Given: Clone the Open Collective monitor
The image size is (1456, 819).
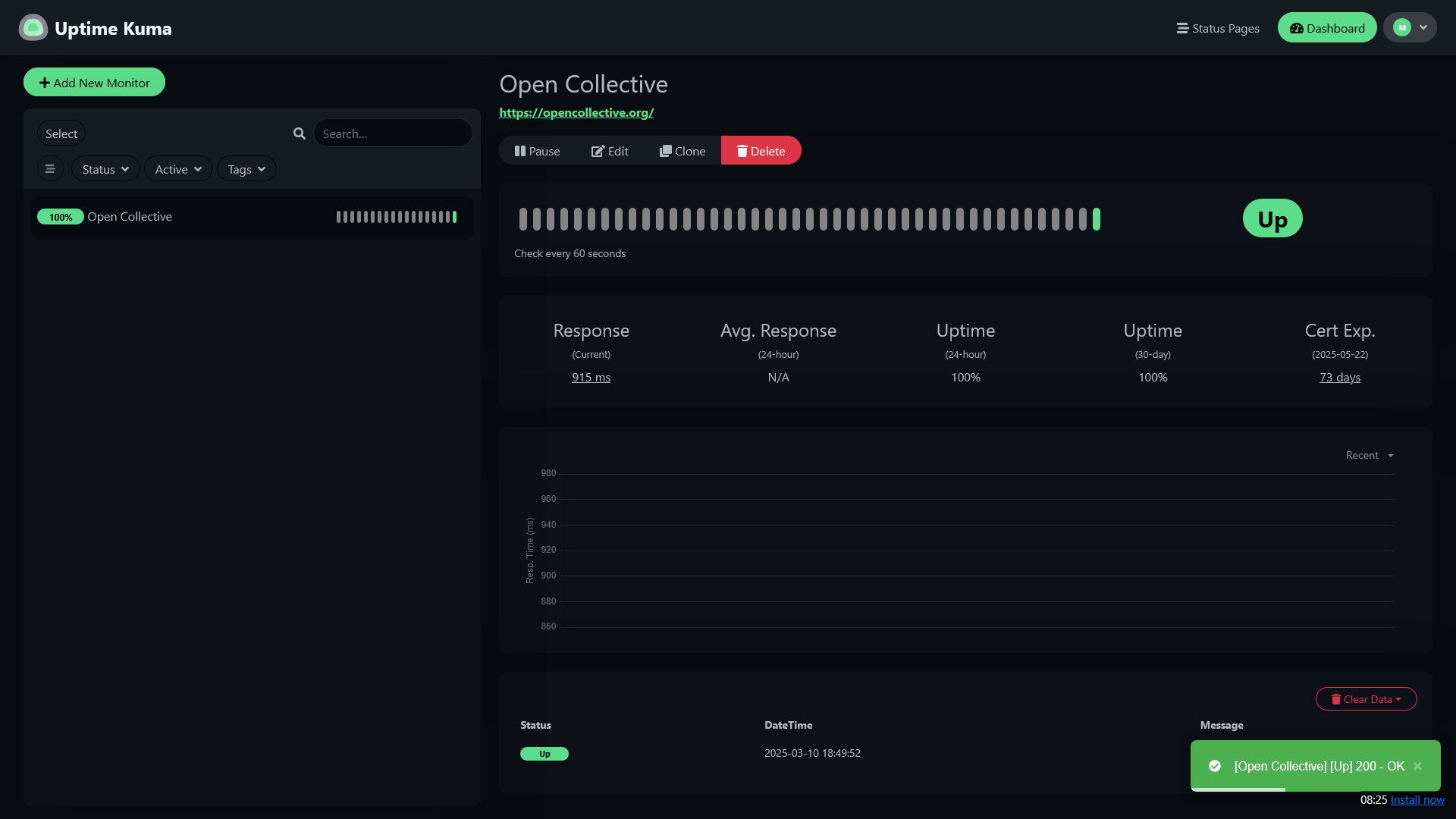Looking at the screenshot, I should [682, 151].
